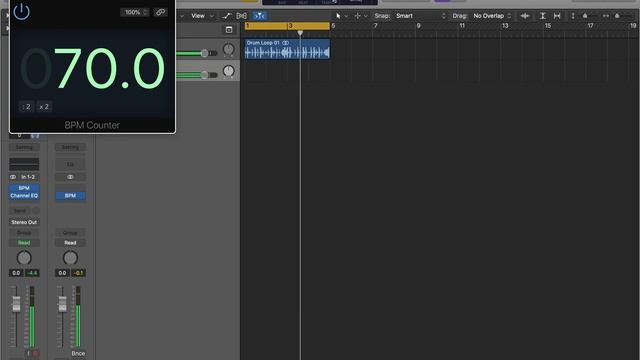Reset the -4.4 peak level display
This screenshot has height=360, width=640.
point(32,273)
